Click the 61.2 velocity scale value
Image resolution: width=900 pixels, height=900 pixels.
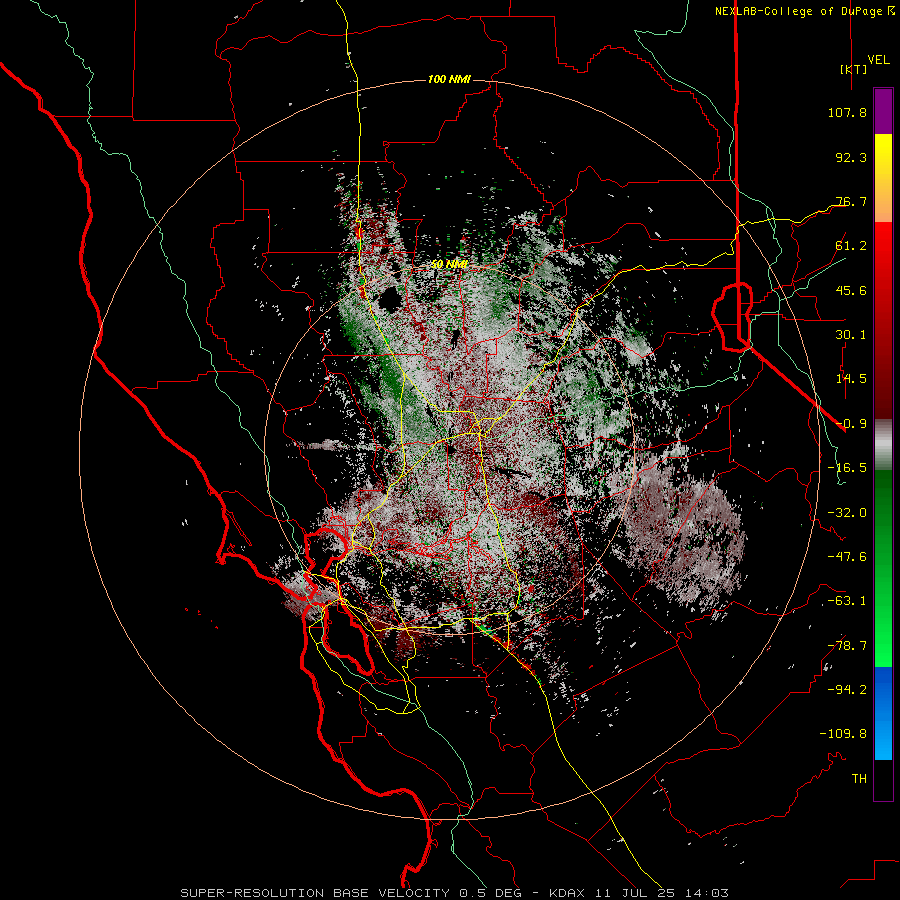point(851,246)
